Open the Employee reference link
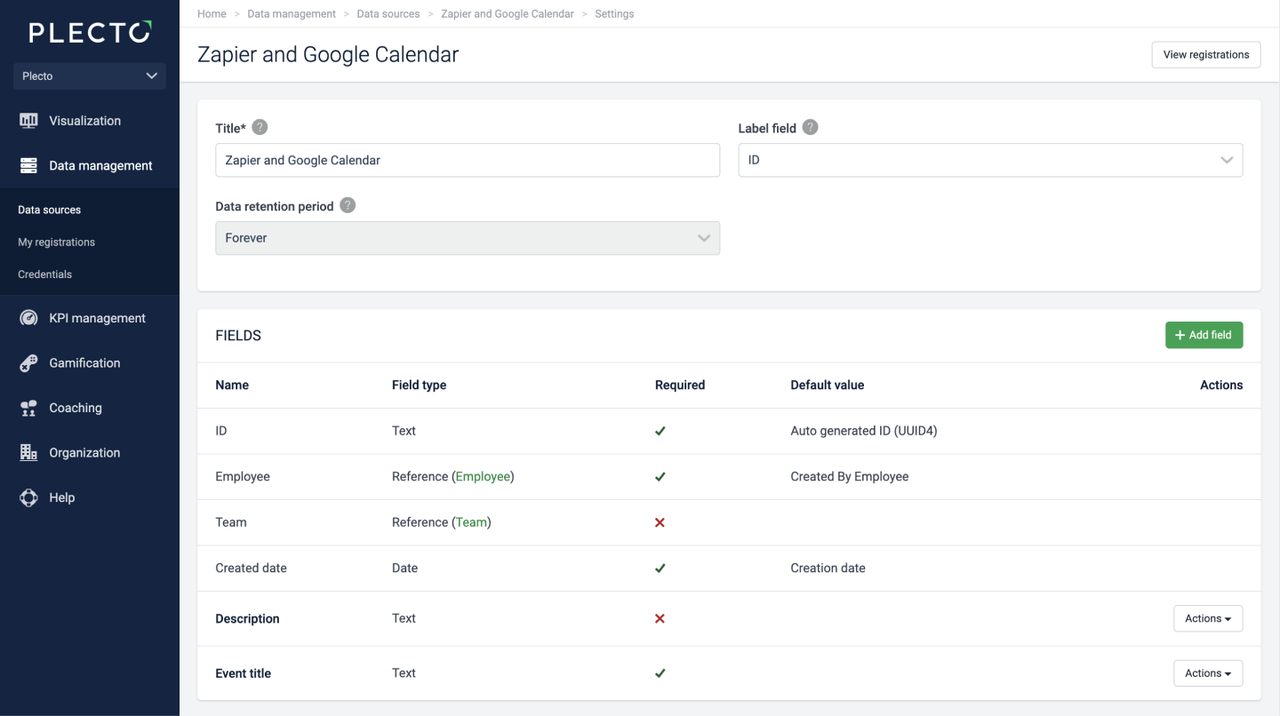Viewport: 1280px width, 716px height. (x=483, y=477)
